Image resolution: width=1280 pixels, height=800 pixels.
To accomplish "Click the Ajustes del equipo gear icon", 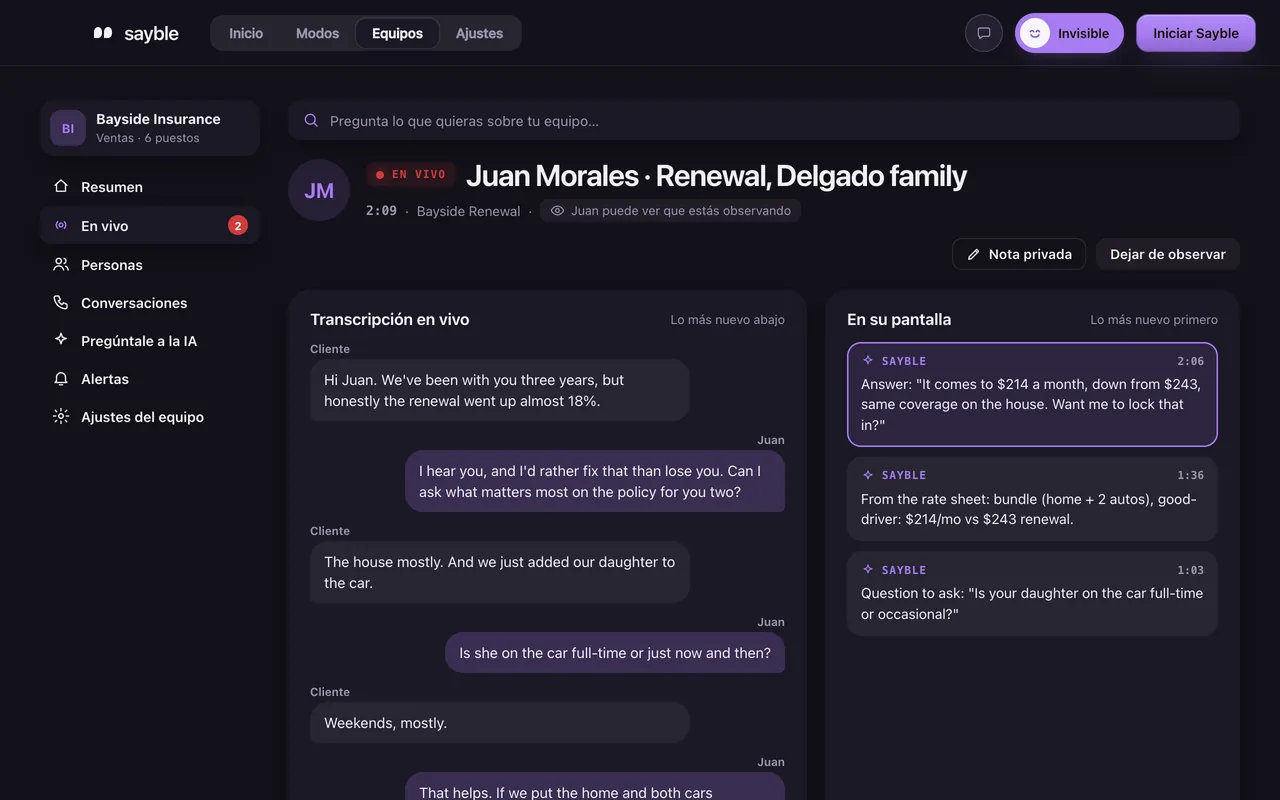I will [61, 417].
